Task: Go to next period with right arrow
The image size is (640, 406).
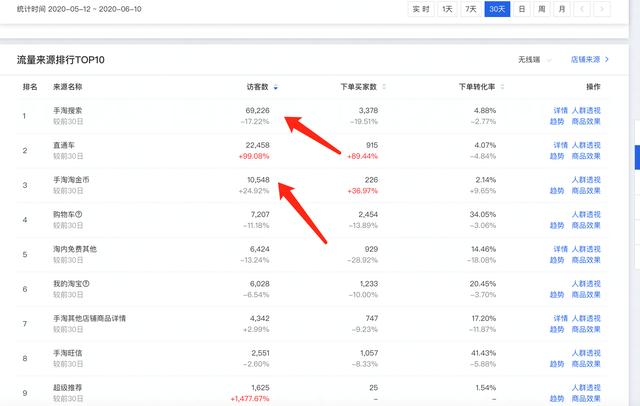Action: coord(602,9)
